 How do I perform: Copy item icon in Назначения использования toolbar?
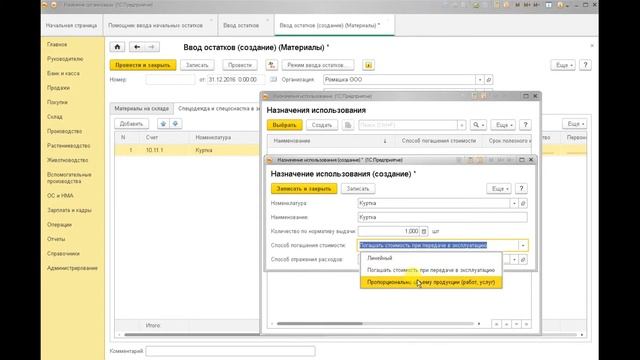[348, 125]
